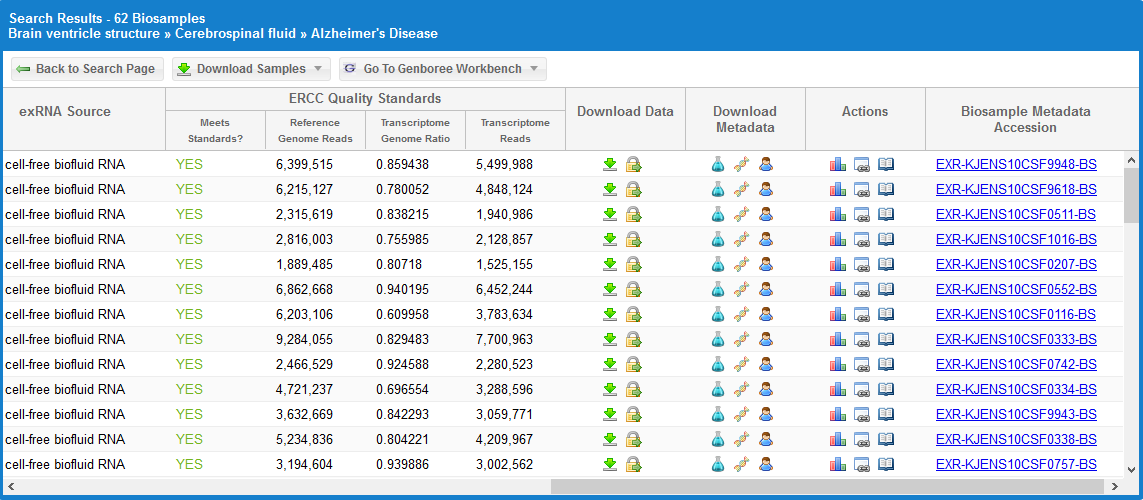Screen dimensions: 1143x500
Task: Open accession link EXR-KJENS10CSF9948-BS
Action: pyautogui.click(x=1016, y=164)
